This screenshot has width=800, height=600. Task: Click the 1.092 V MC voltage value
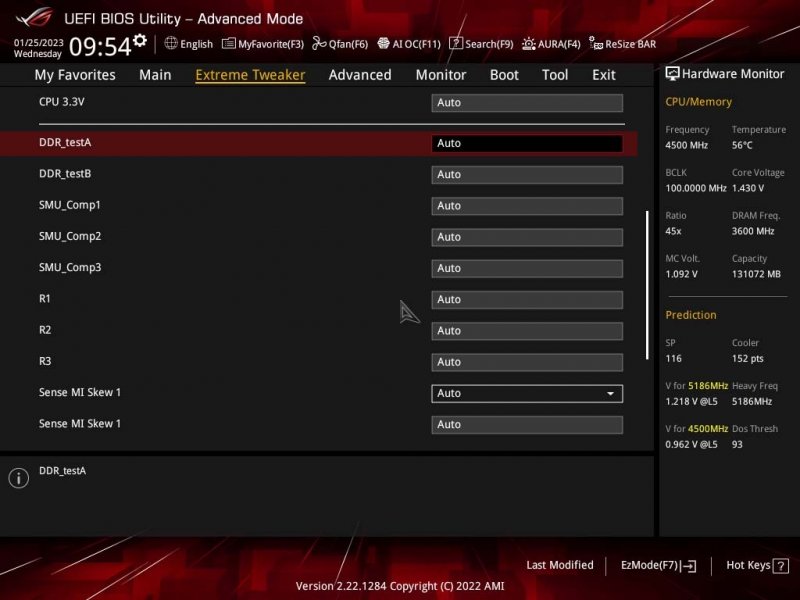[681, 274]
